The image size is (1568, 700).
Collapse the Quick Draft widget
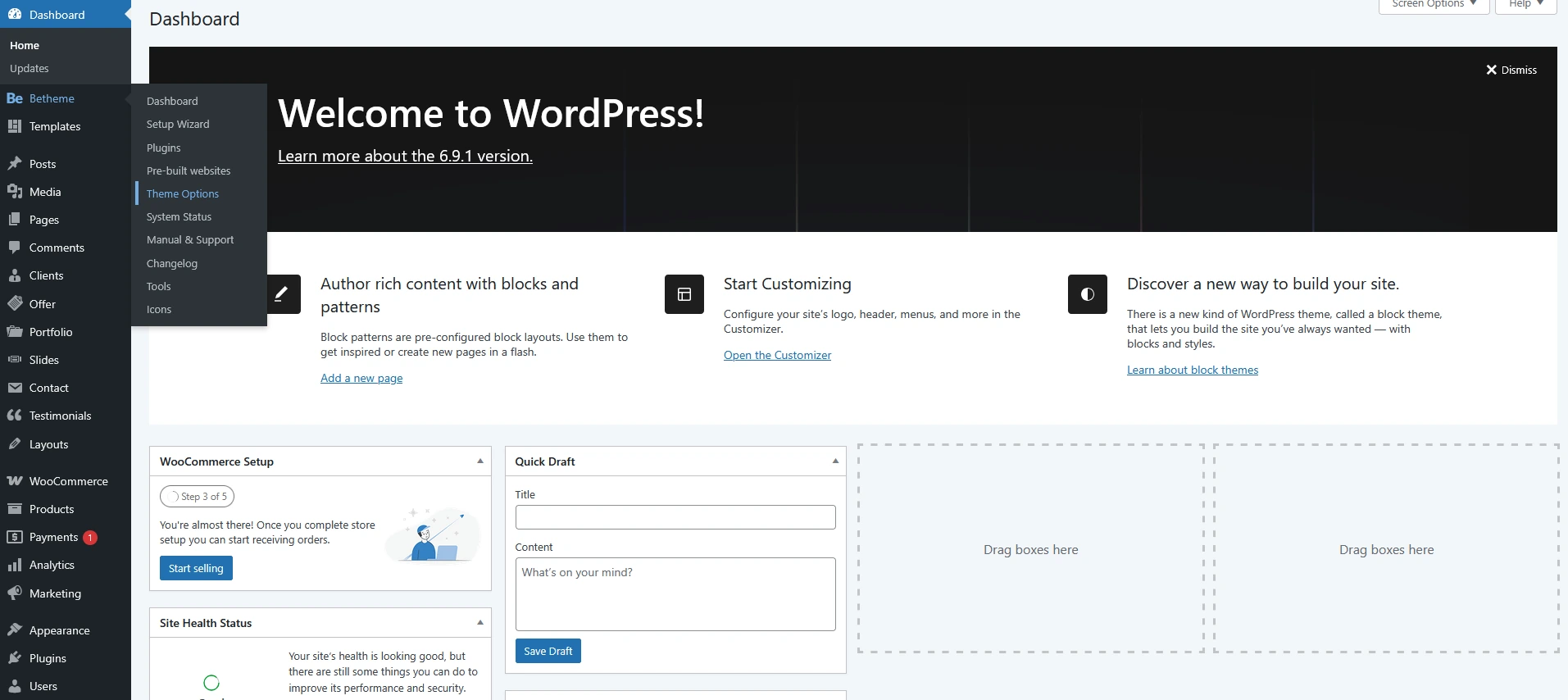835,461
